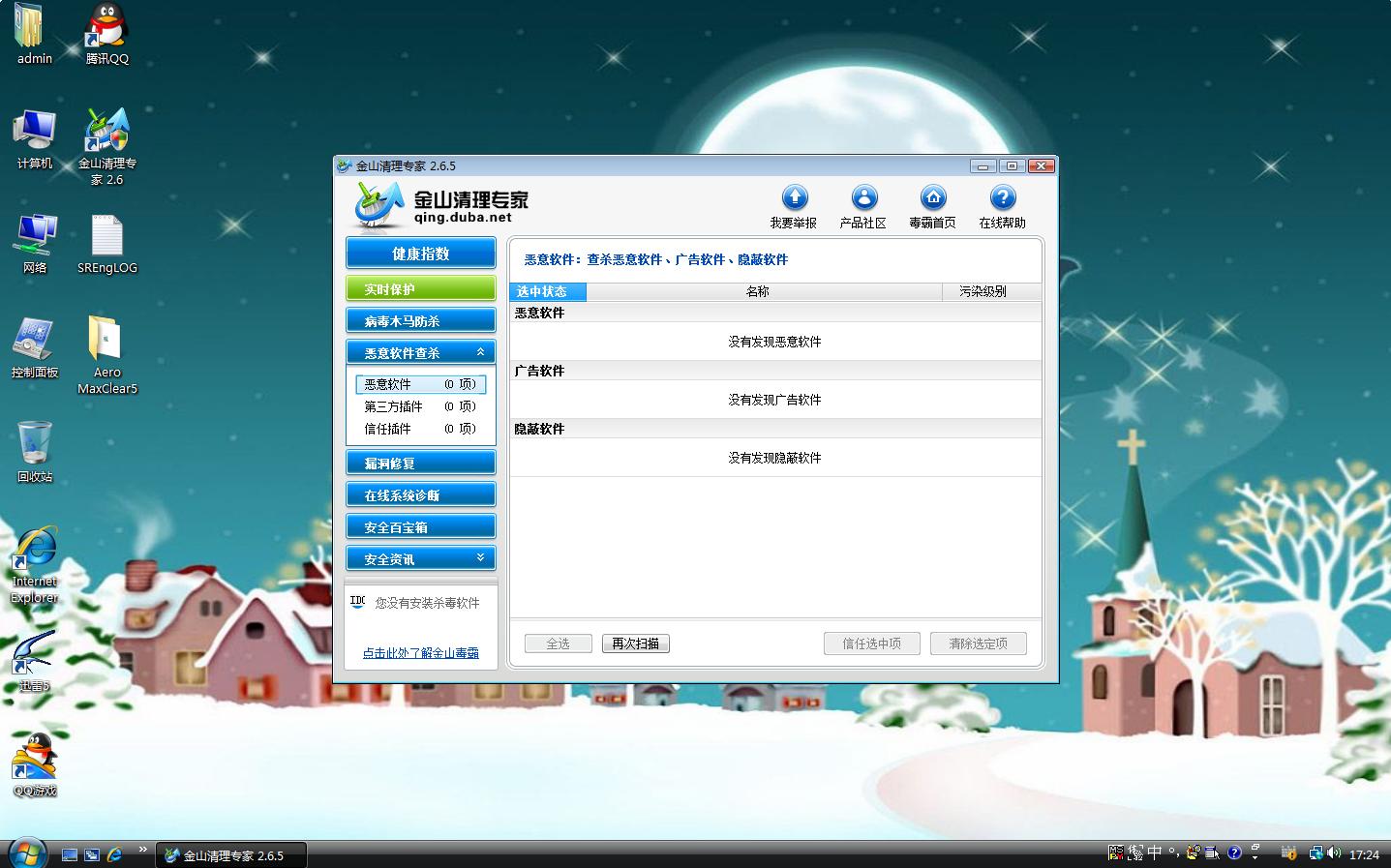Click the 广告软件 group header row

tap(775, 371)
